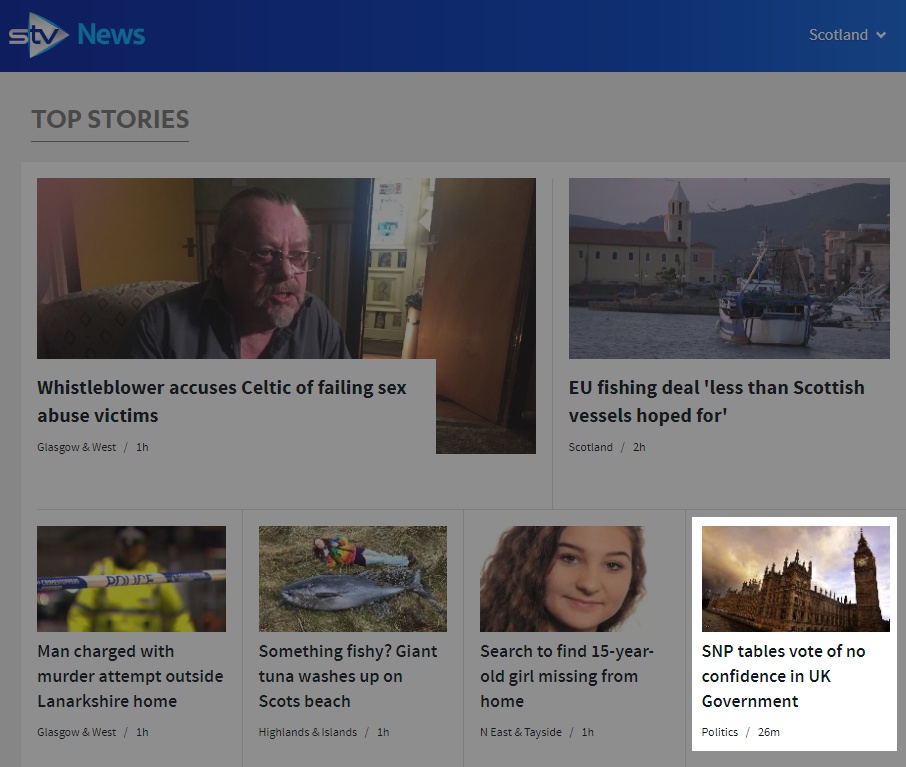
Task: Select the N East & Tayside category tag
Action: tap(521, 732)
